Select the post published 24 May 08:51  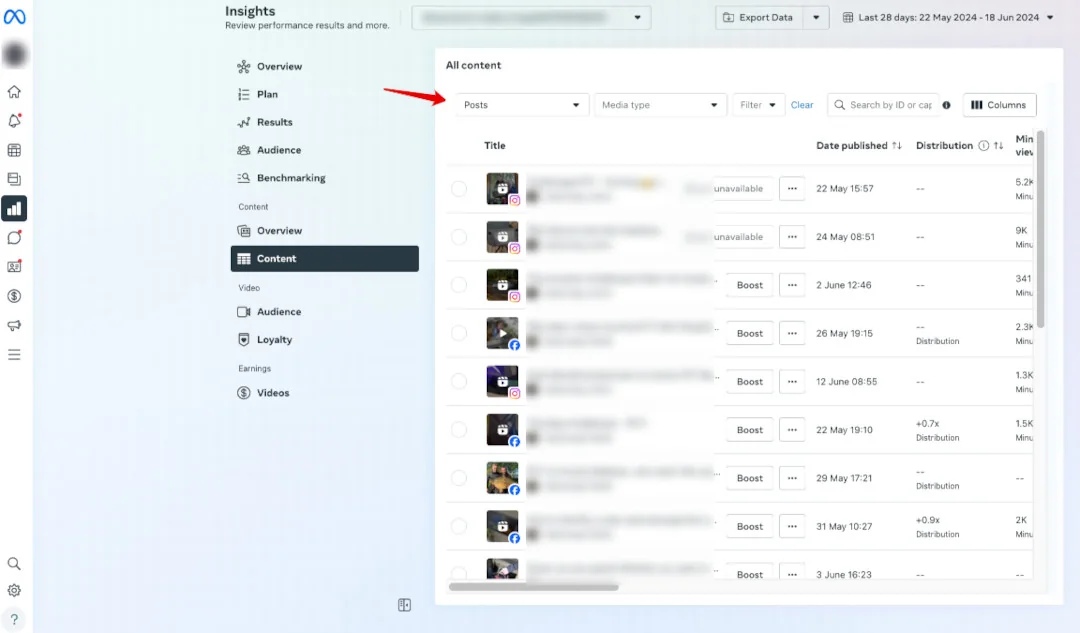pyautogui.click(x=459, y=237)
